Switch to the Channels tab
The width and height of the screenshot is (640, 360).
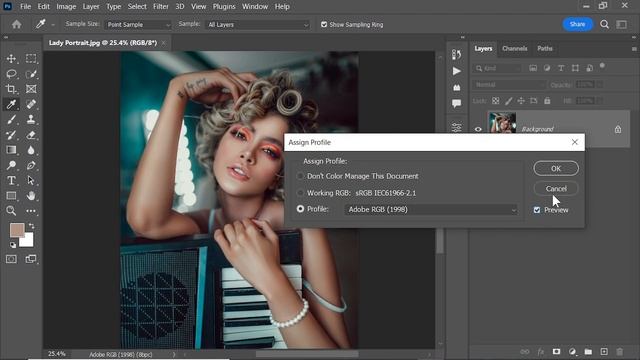[515, 49]
